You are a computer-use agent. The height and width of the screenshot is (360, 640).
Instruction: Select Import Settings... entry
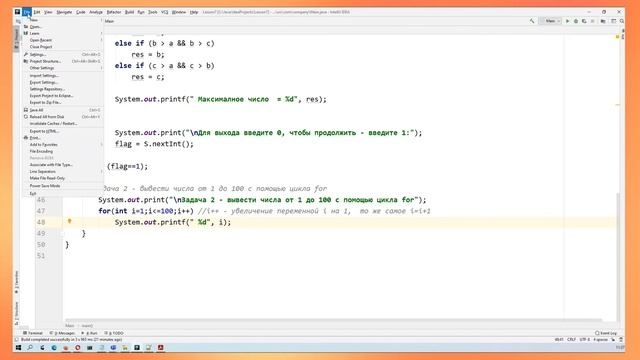coord(63,76)
